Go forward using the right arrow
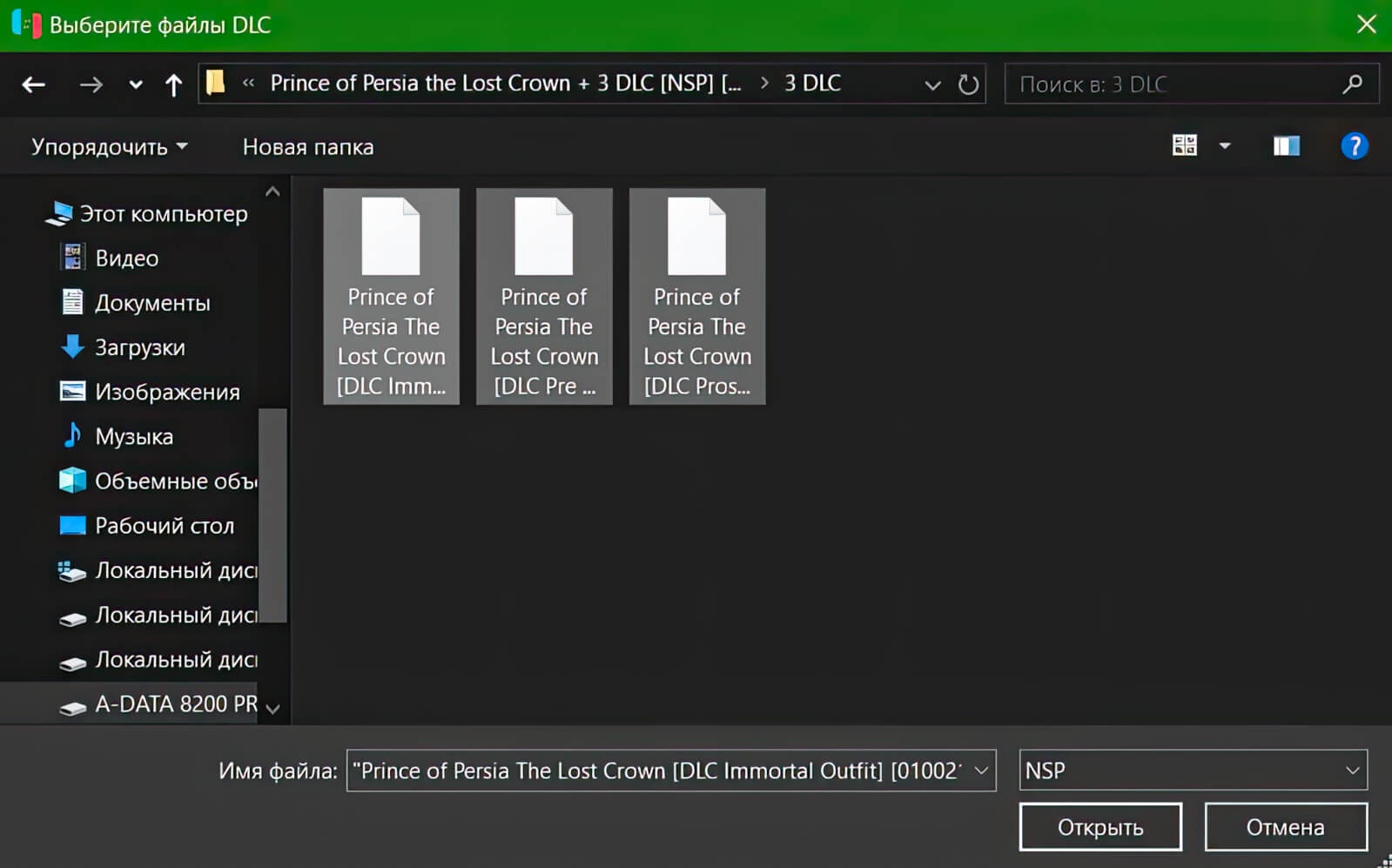This screenshot has height=868, width=1392. pyautogui.click(x=91, y=84)
